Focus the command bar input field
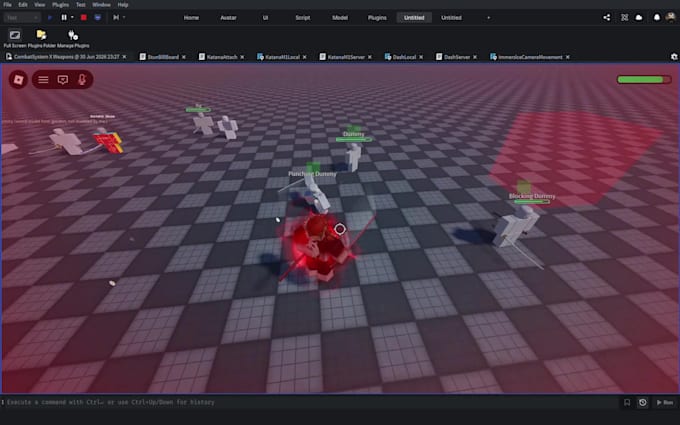 [x=310, y=402]
